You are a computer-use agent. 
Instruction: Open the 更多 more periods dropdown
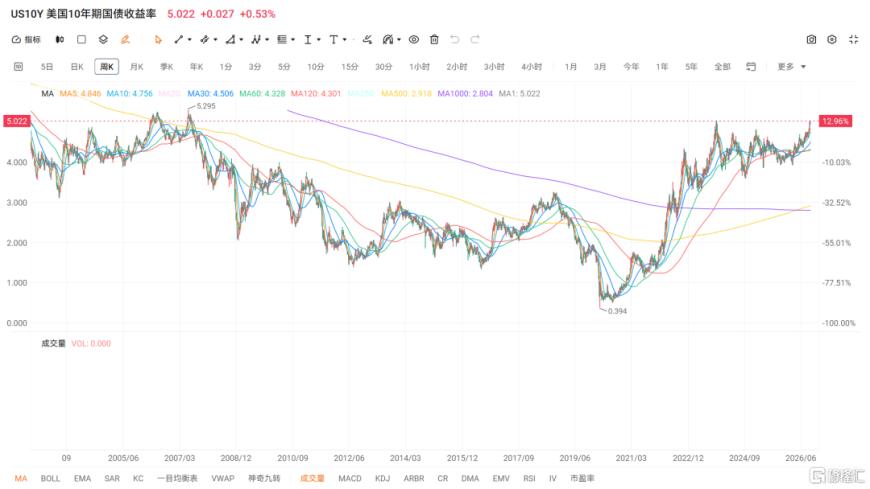pos(791,67)
